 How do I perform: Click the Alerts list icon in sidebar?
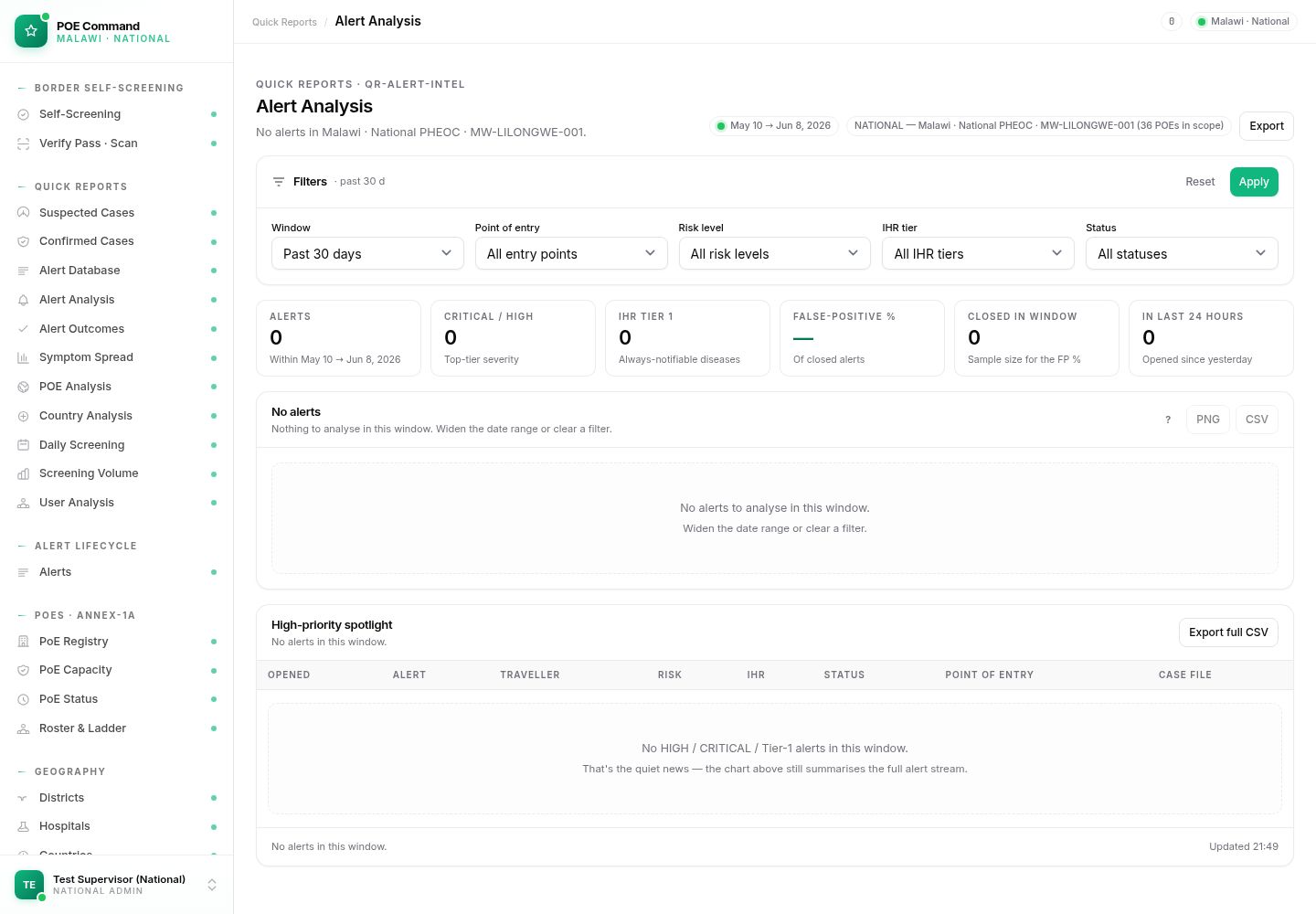click(24, 572)
